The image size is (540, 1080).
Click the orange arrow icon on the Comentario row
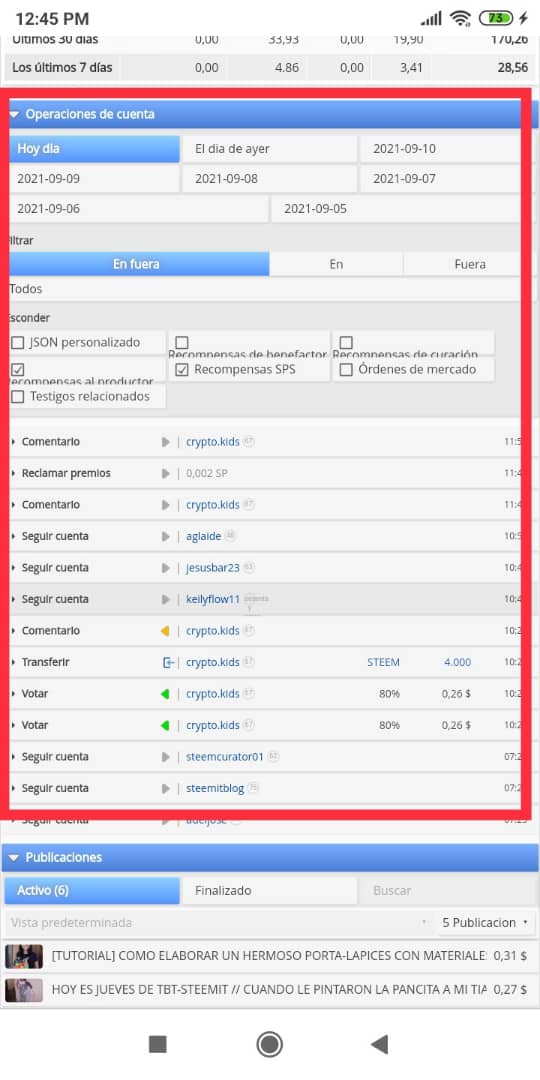click(x=165, y=631)
